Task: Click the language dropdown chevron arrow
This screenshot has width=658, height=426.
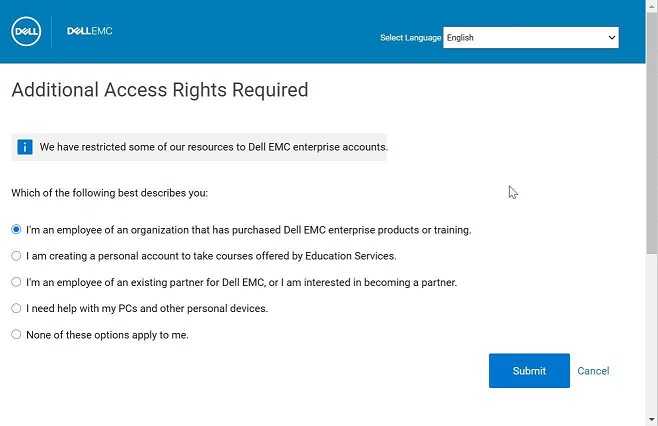Action: pos(611,37)
